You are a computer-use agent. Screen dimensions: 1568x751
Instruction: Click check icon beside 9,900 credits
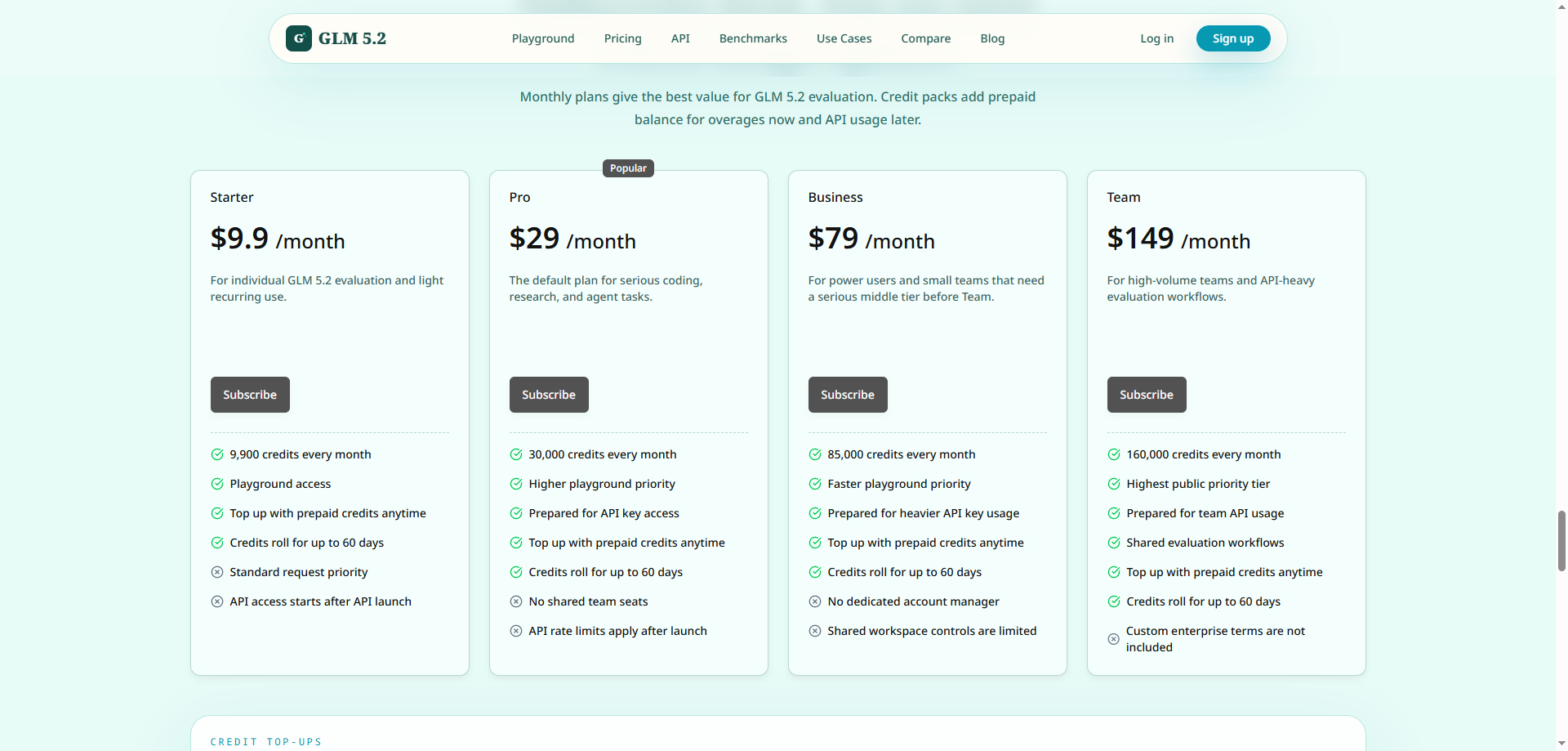(x=217, y=454)
